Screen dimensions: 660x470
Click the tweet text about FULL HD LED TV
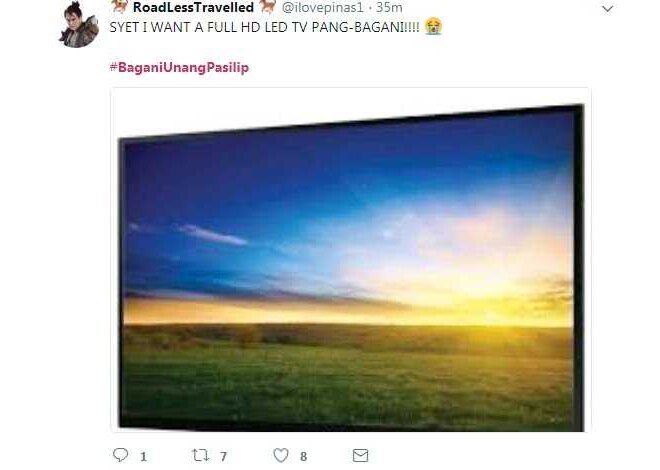[264, 27]
